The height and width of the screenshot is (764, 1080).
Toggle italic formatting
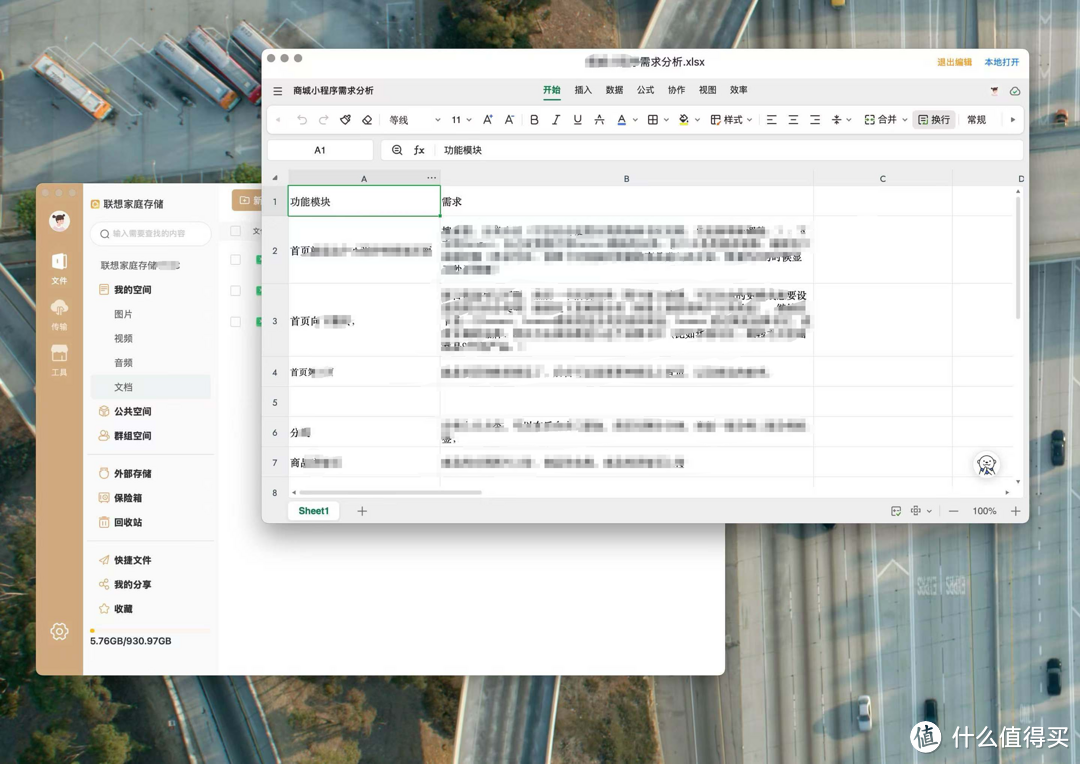click(x=557, y=119)
